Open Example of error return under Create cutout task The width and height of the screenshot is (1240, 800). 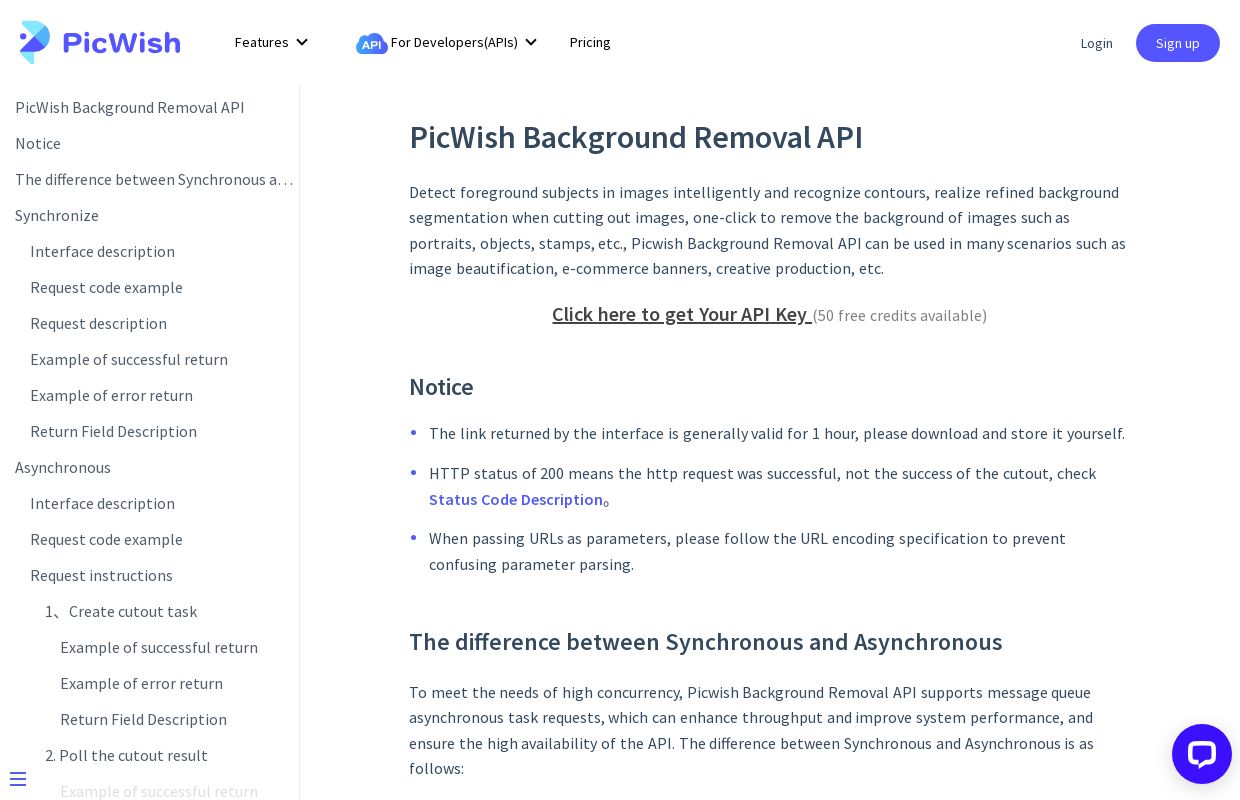point(141,683)
